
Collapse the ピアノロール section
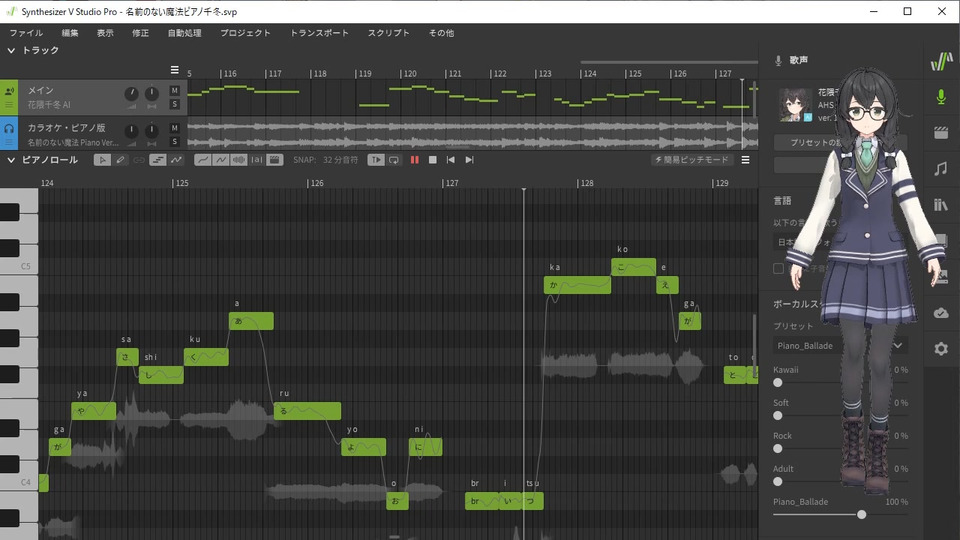[11, 160]
